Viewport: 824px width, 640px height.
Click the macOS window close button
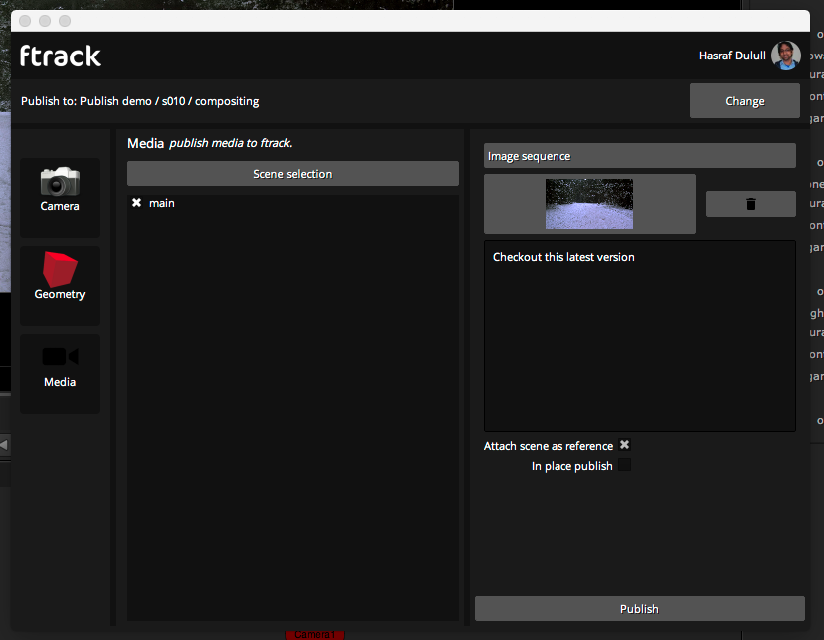(x=25, y=21)
